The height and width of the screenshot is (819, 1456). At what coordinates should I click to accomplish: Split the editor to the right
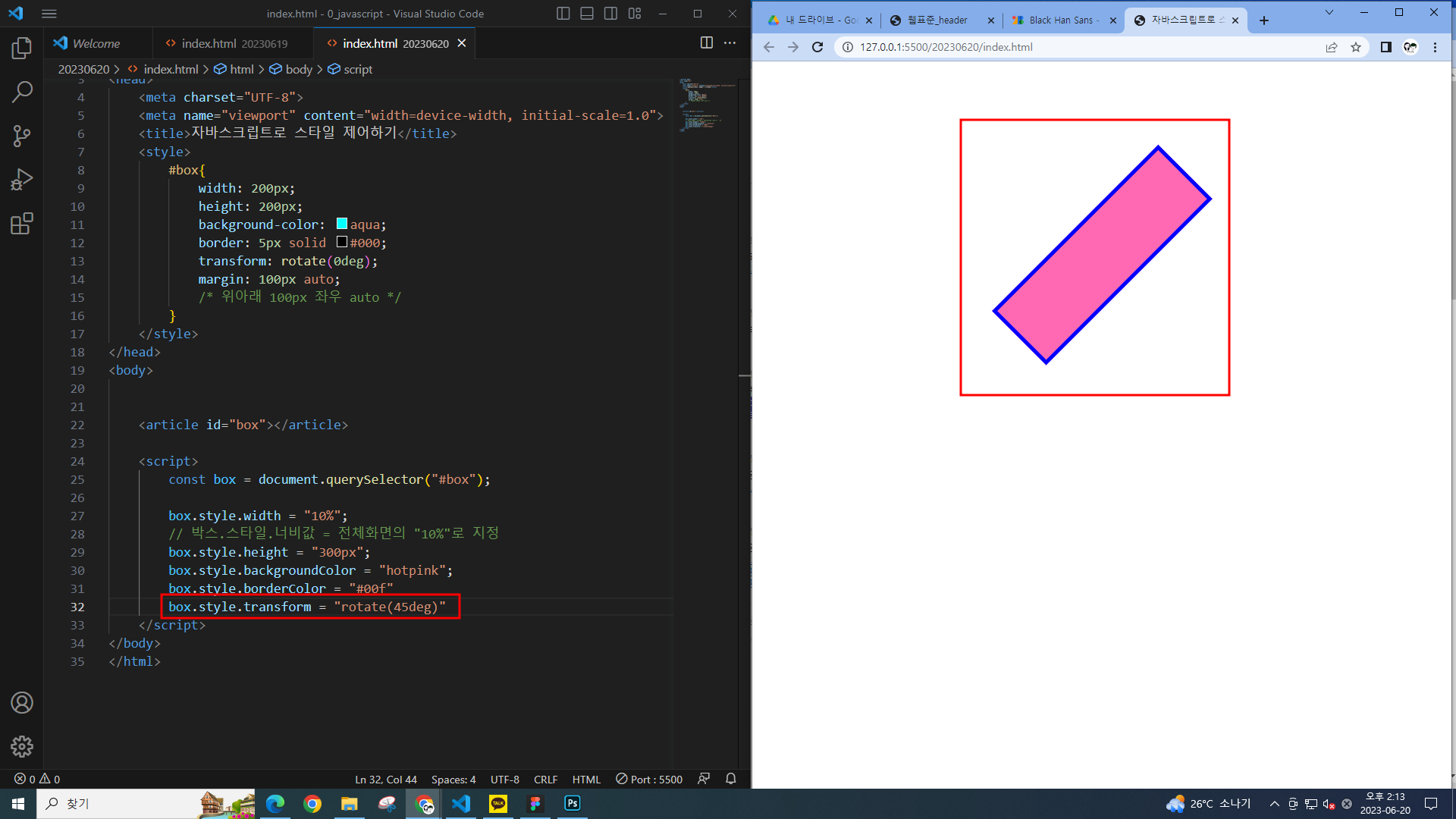click(x=706, y=43)
